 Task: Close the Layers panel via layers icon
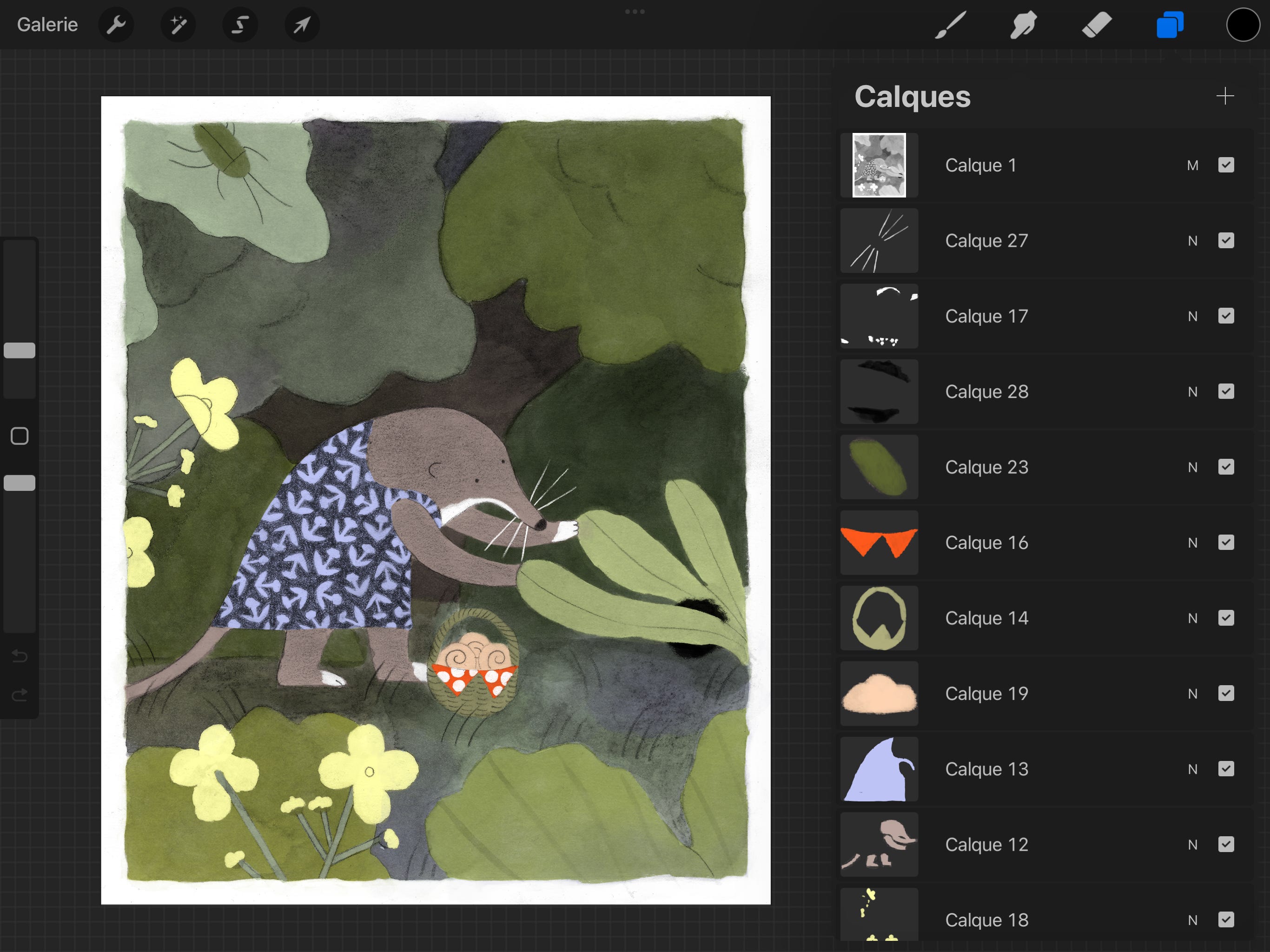tap(1170, 25)
